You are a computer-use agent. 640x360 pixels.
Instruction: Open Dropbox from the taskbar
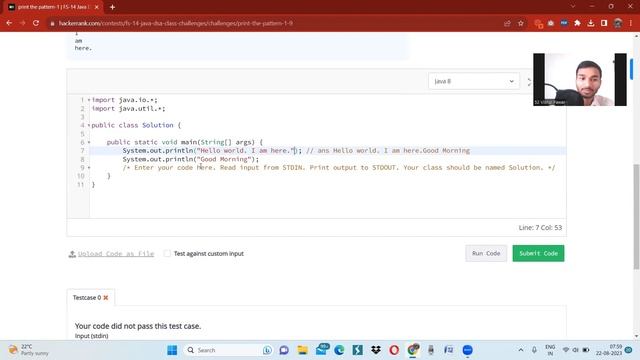tap(376, 350)
